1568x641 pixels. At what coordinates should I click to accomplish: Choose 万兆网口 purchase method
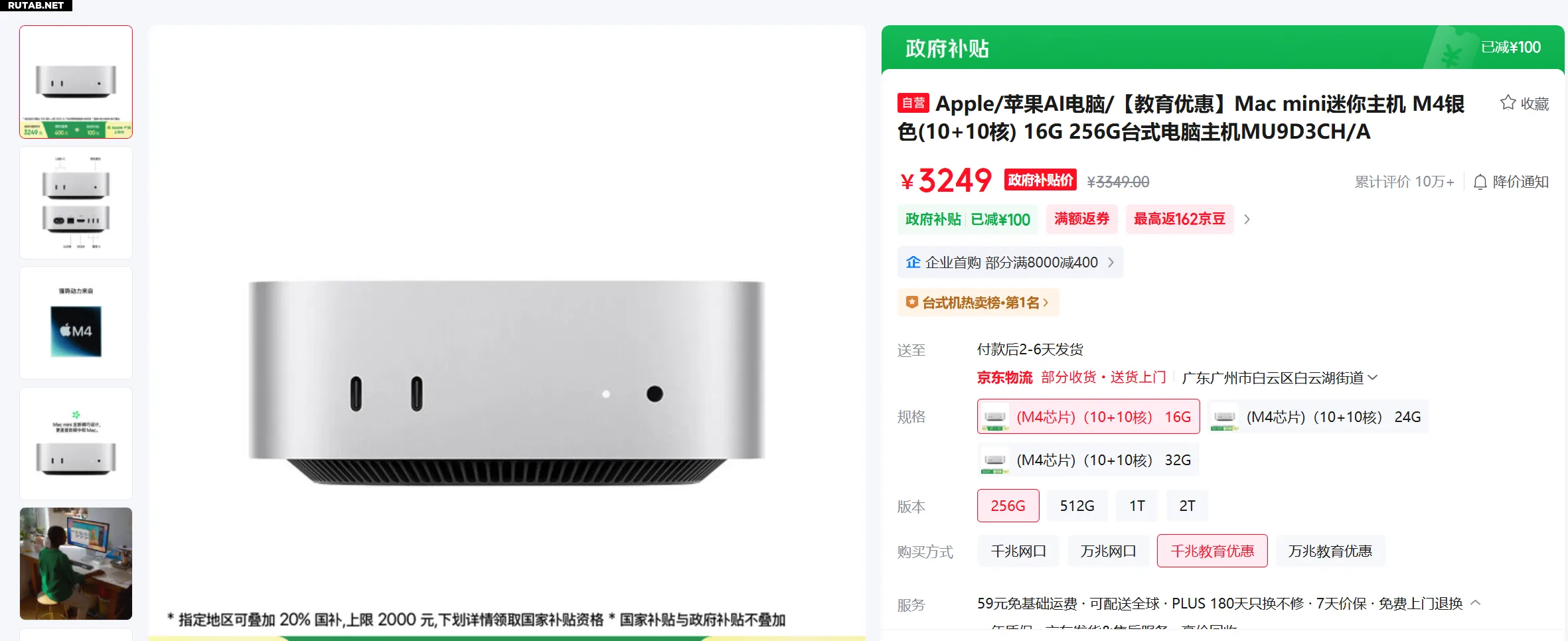click(1108, 551)
